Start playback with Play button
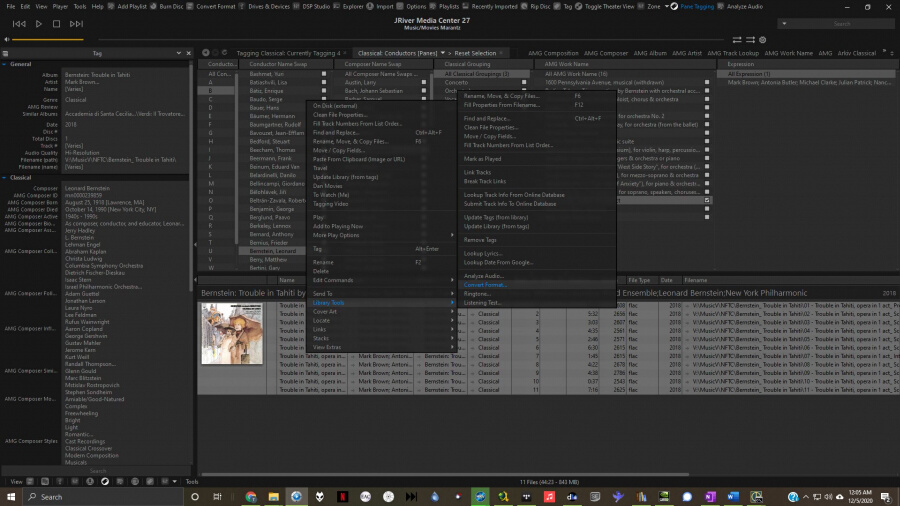The width and height of the screenshot is (900, 506). (x=38, y=24)
